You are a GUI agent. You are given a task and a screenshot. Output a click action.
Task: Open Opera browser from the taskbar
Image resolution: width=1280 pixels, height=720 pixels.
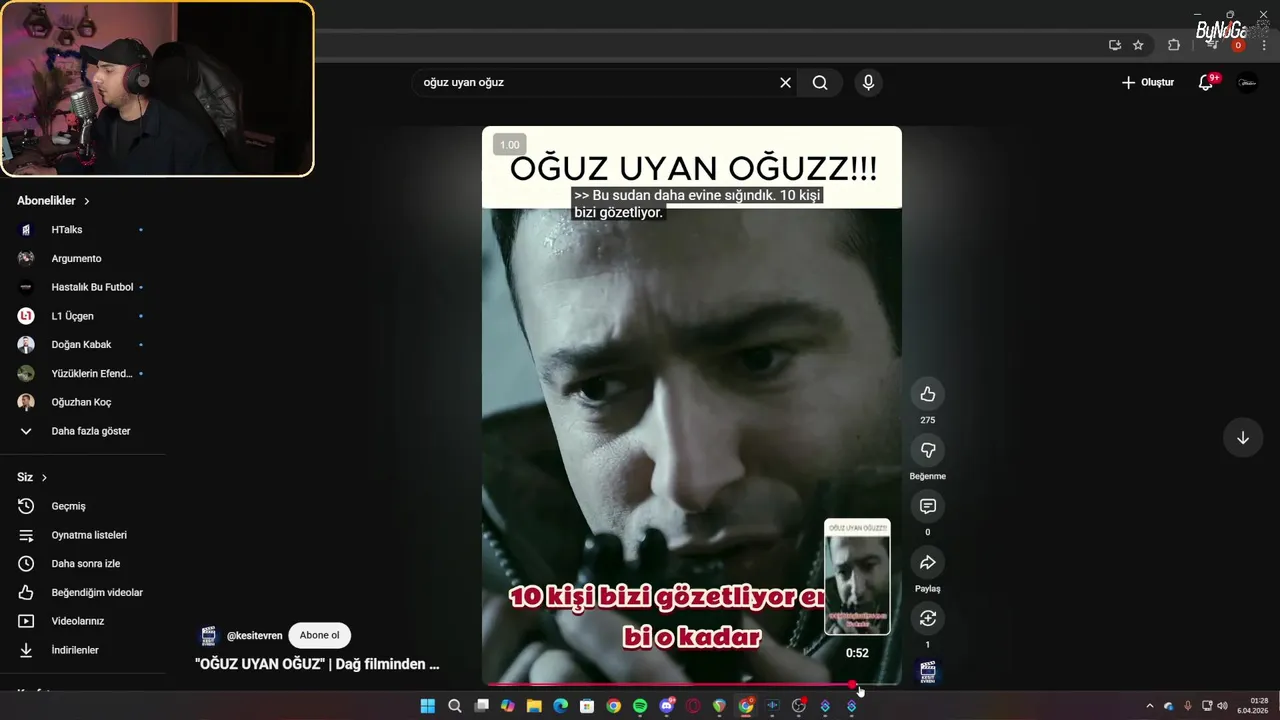click(x=693, y=706)
